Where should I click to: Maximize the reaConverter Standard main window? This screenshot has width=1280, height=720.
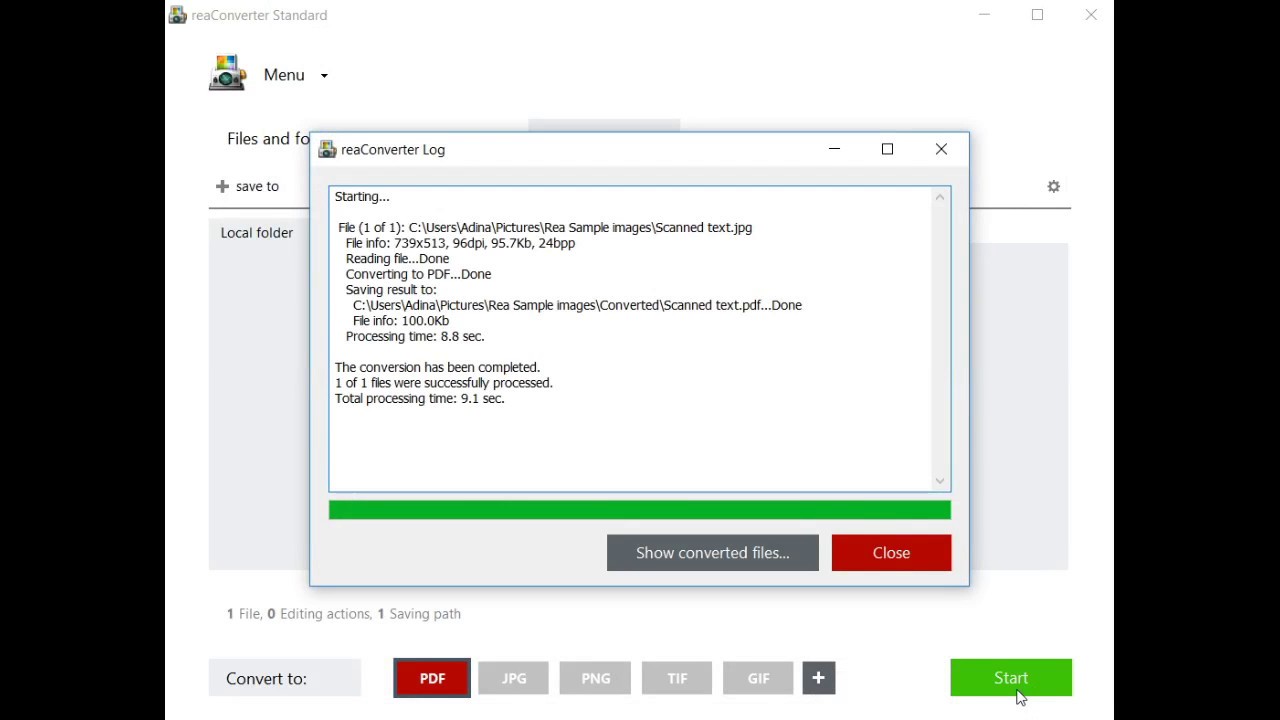click(x=1037, y=15)
